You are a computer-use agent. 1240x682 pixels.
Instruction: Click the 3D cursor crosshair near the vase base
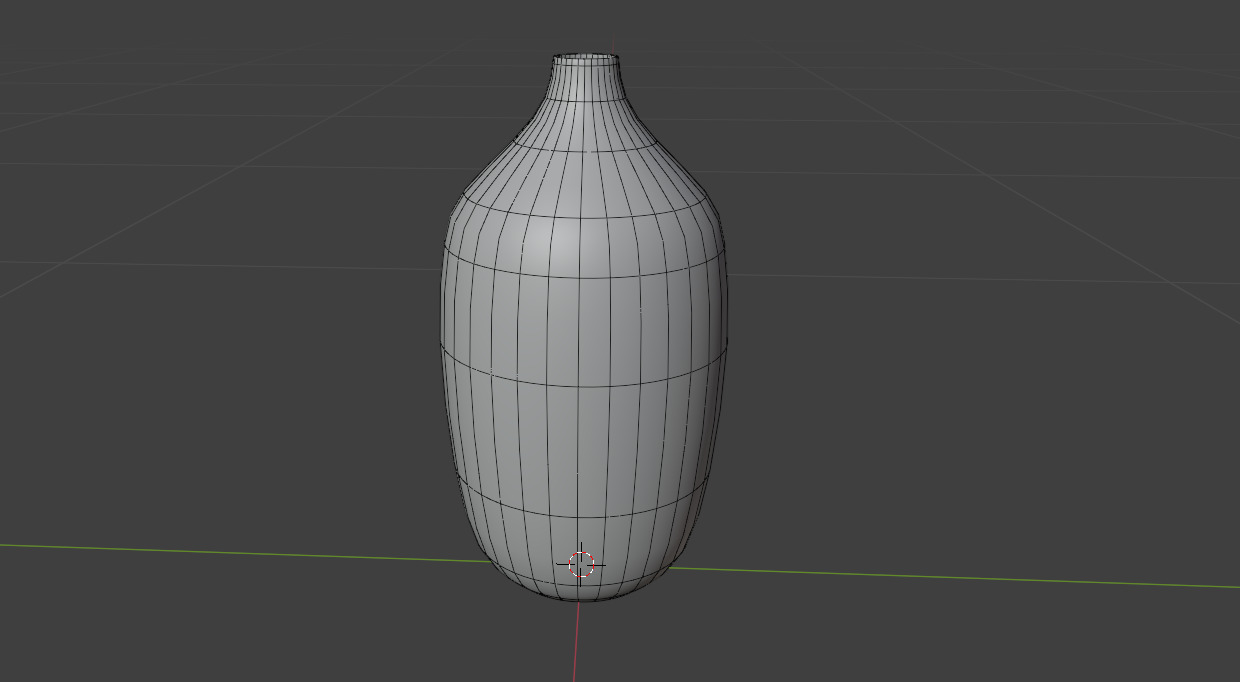pyautogui.click(x=581, y=564)
